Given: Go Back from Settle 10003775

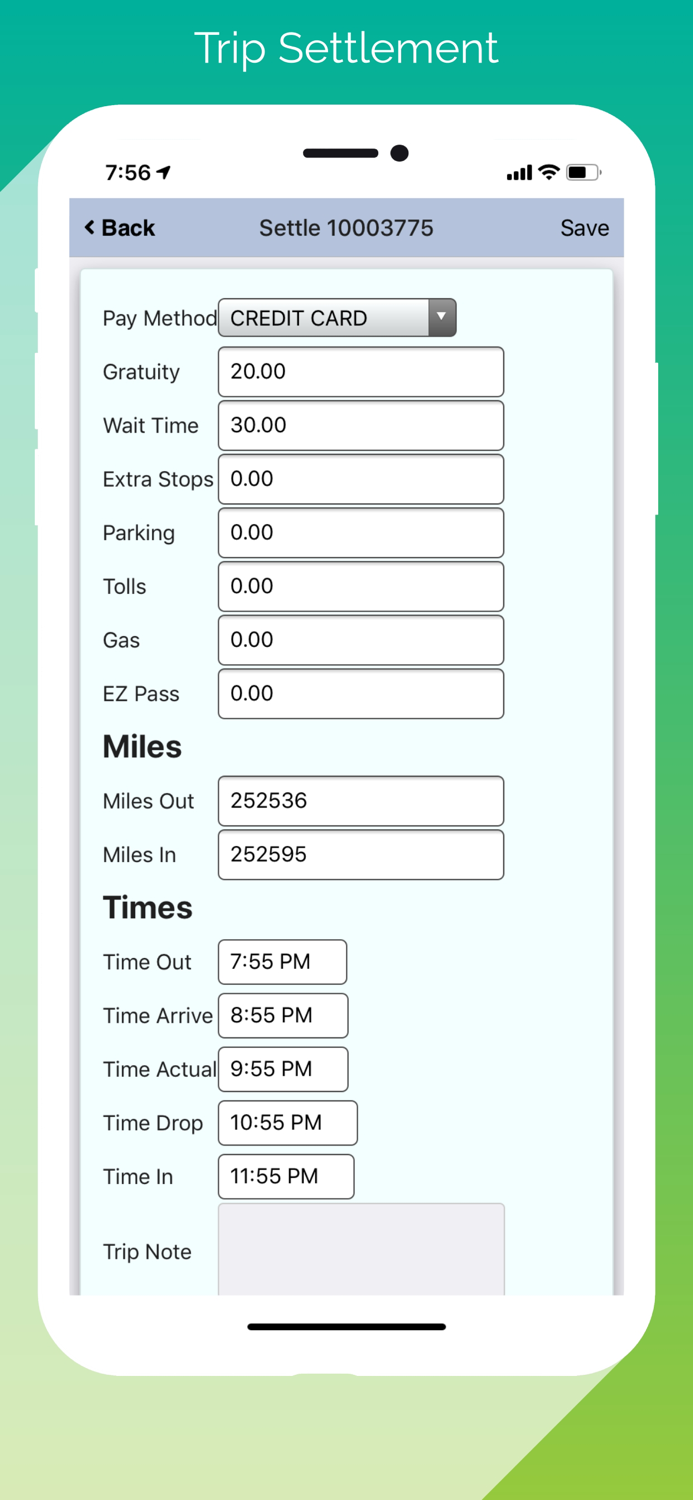Looking at the screenshot, I should coord(118,228).
